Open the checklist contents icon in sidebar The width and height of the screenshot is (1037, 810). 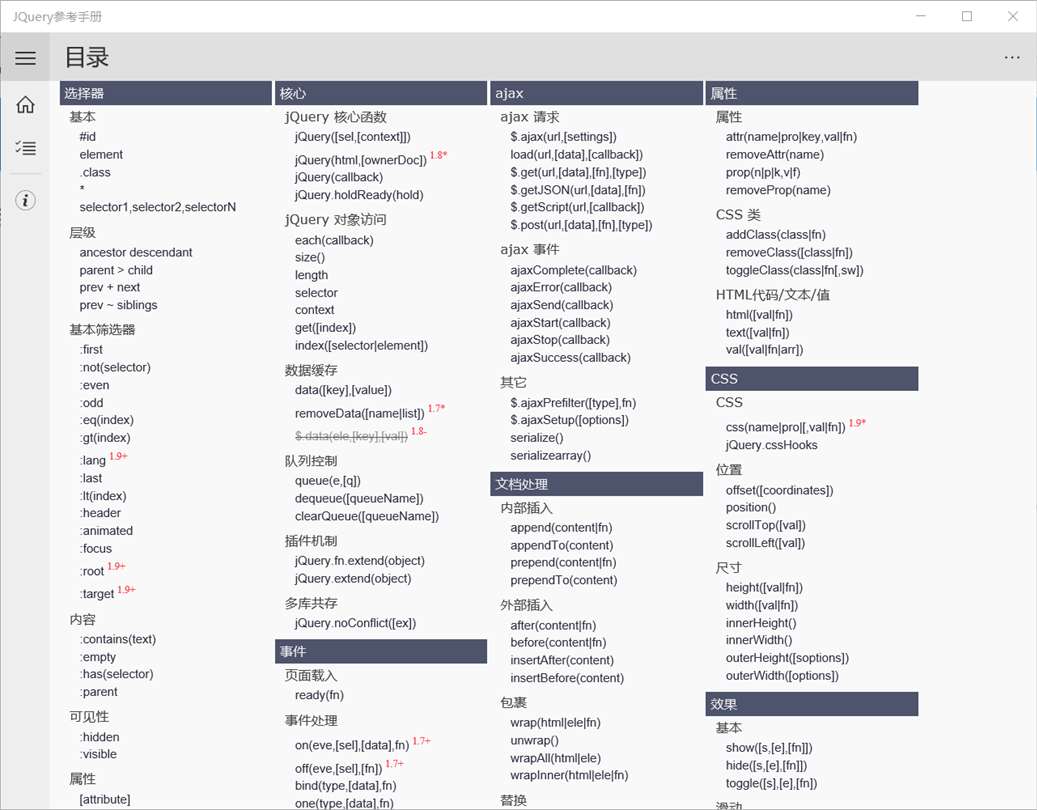coord(25,147)
